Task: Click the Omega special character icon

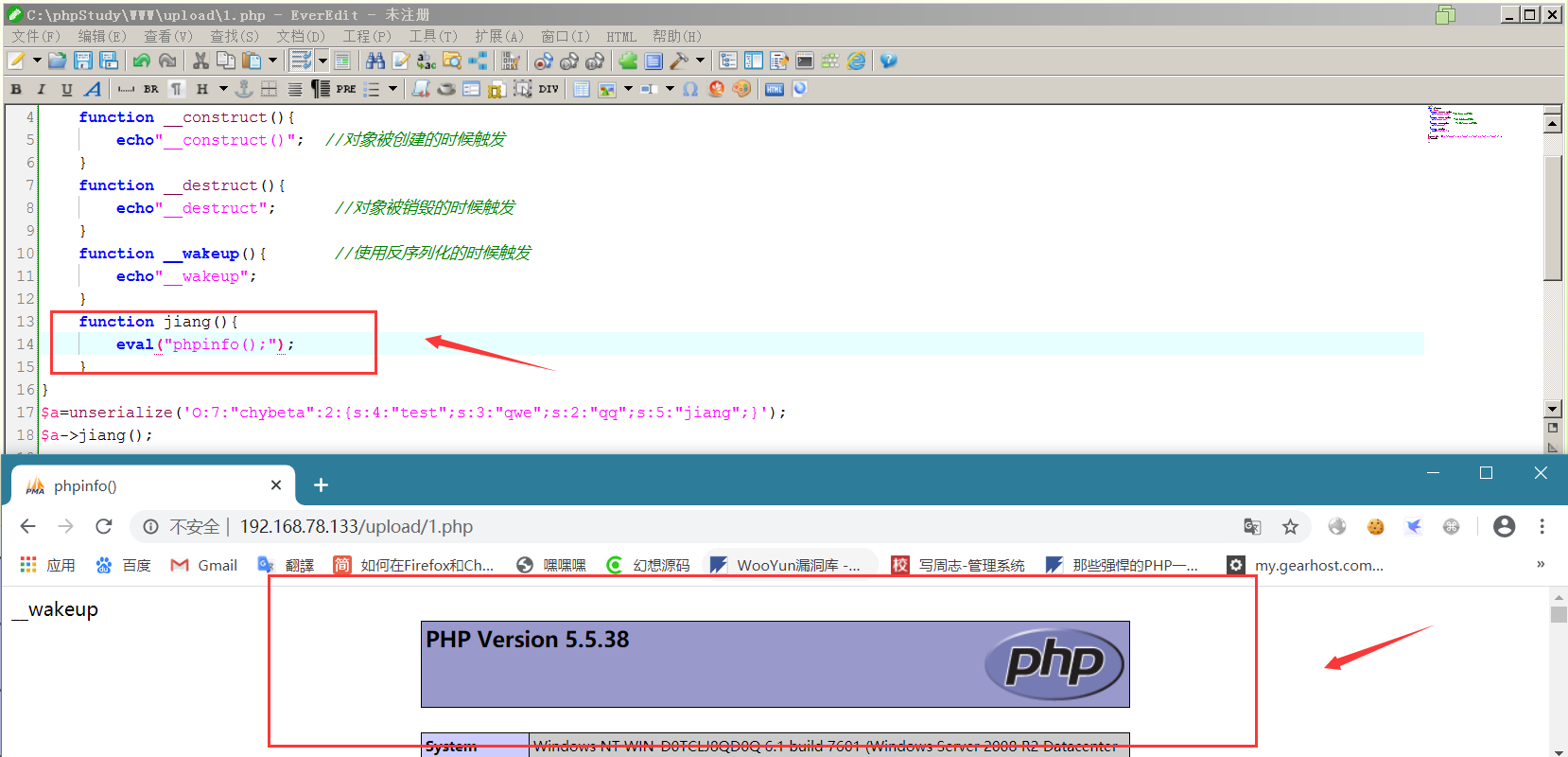Action: click(690, 89)
